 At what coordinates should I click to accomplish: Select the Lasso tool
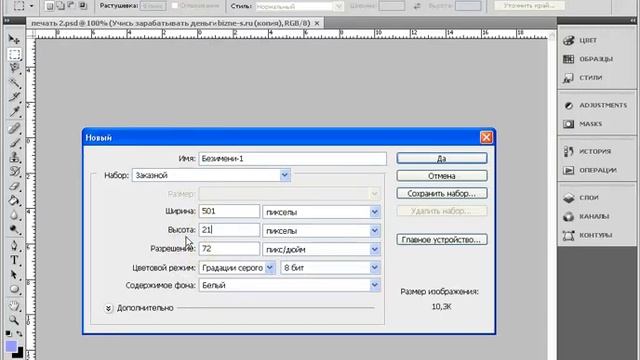pos(14,68)
